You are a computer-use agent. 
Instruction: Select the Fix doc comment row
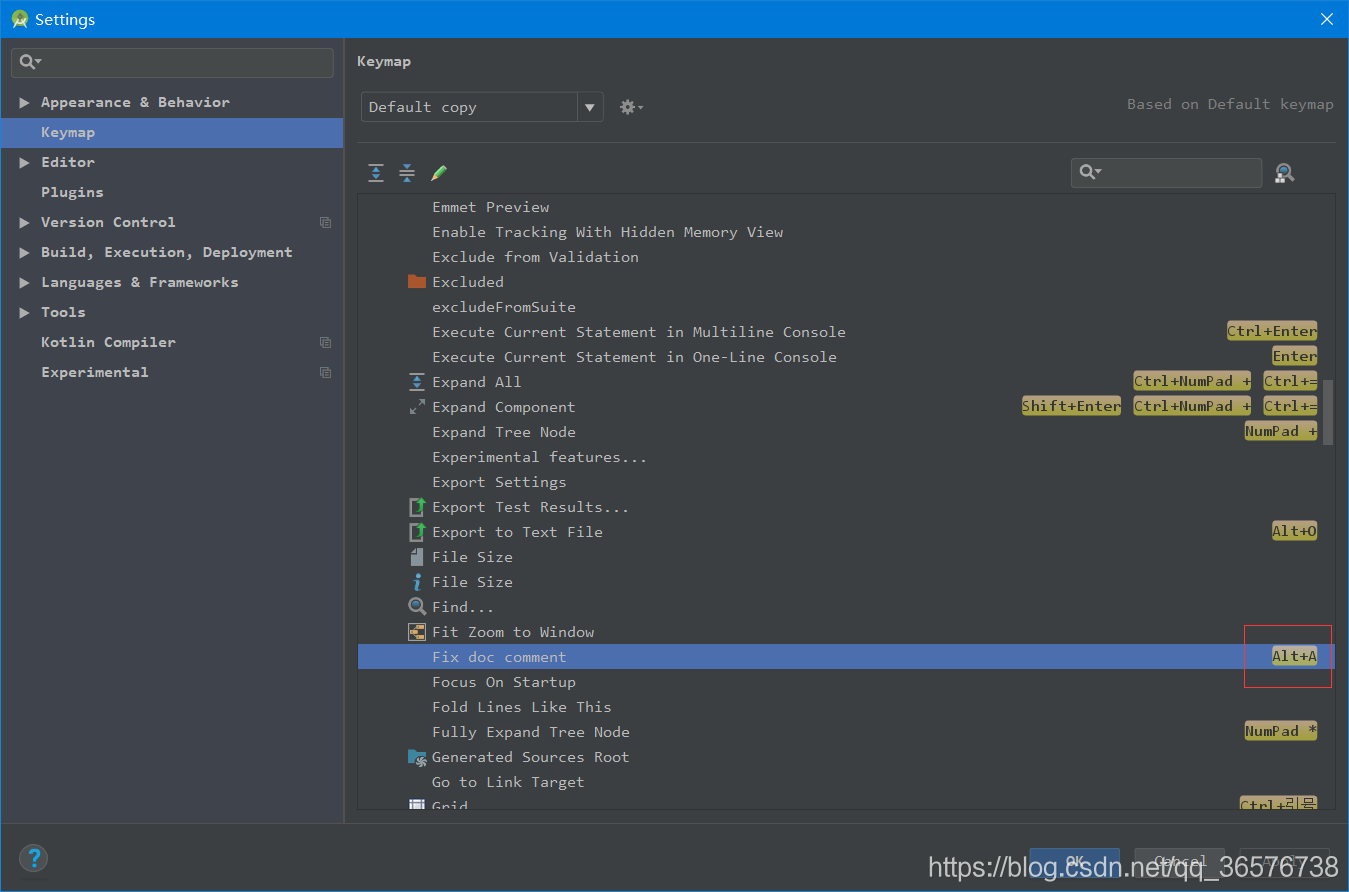(846, 657)
